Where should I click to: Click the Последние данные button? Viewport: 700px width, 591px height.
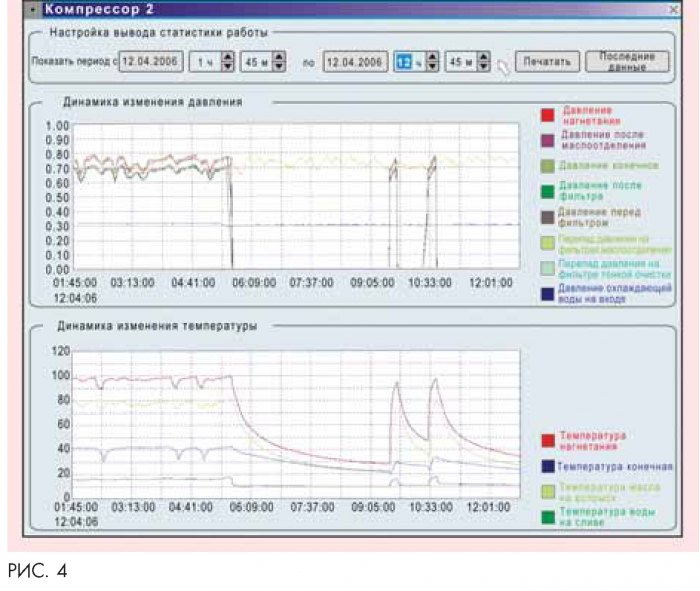click(x=625, y=61)
